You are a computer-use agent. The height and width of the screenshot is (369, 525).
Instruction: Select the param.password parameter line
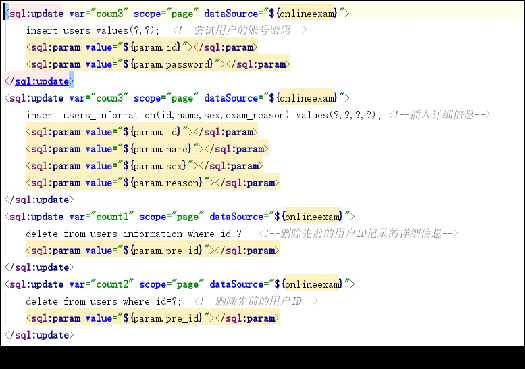pyautogui.click(x=158, y=64)
